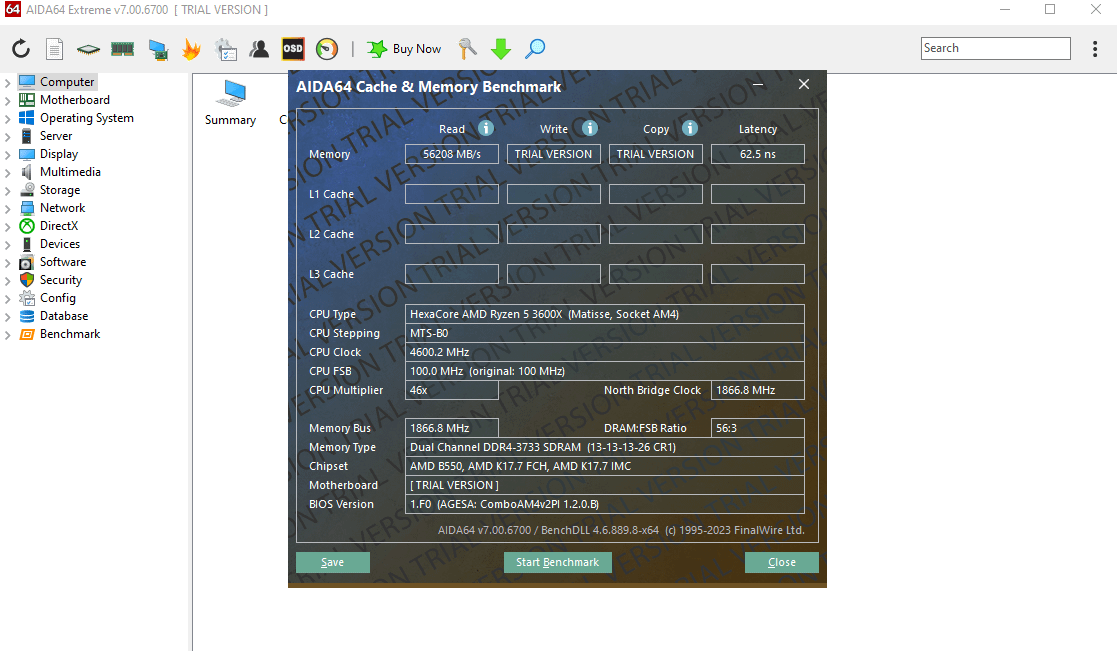This screenshot has height=651, width=1117.
Task: Expand the Display tree node arrow
Action: point(8,155)
